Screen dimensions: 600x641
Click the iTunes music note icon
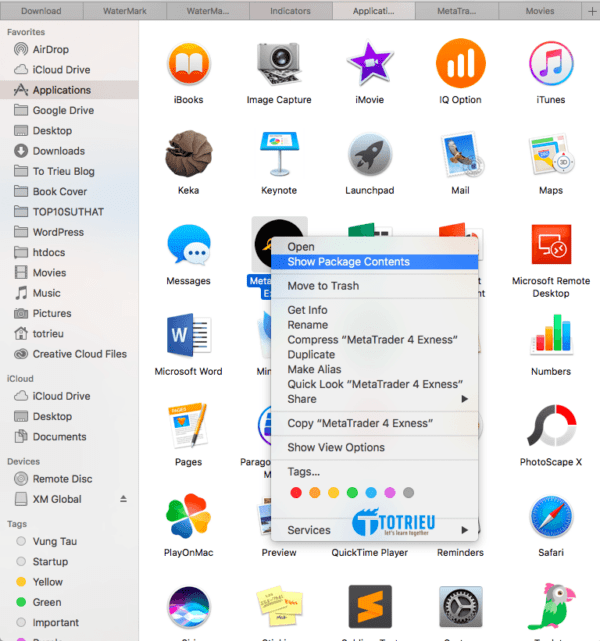pos(551,63)
